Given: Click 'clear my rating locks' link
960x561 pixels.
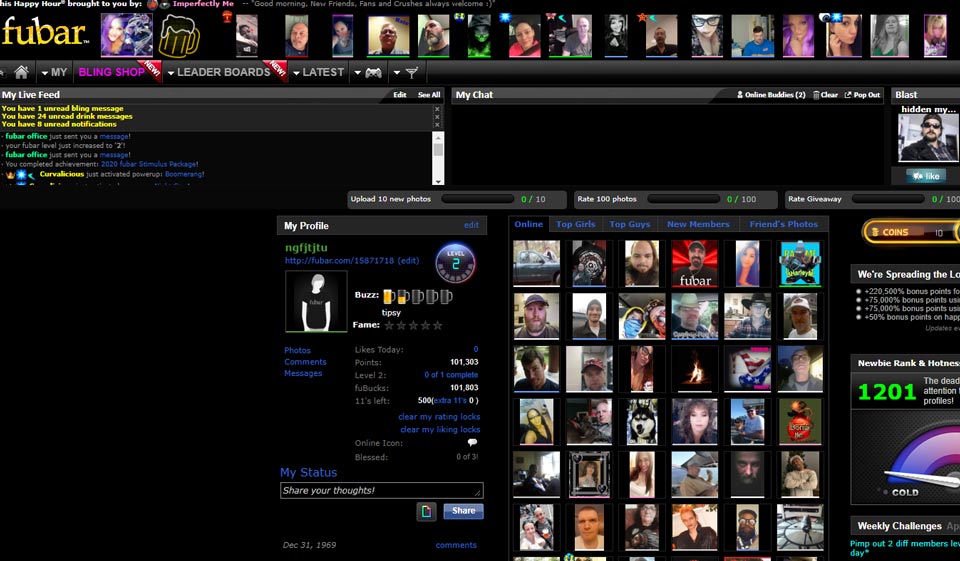Looking at the screenshot, I should (439, 417).
